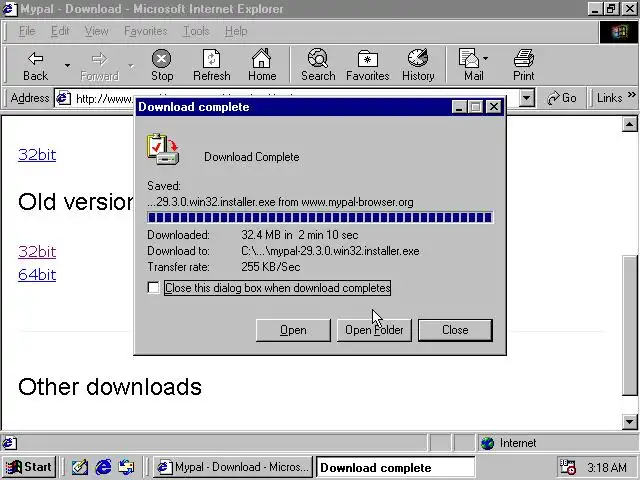Screen dimensions: 640x480
Task: Click the Links toolbar label
Action: (609, 98)
